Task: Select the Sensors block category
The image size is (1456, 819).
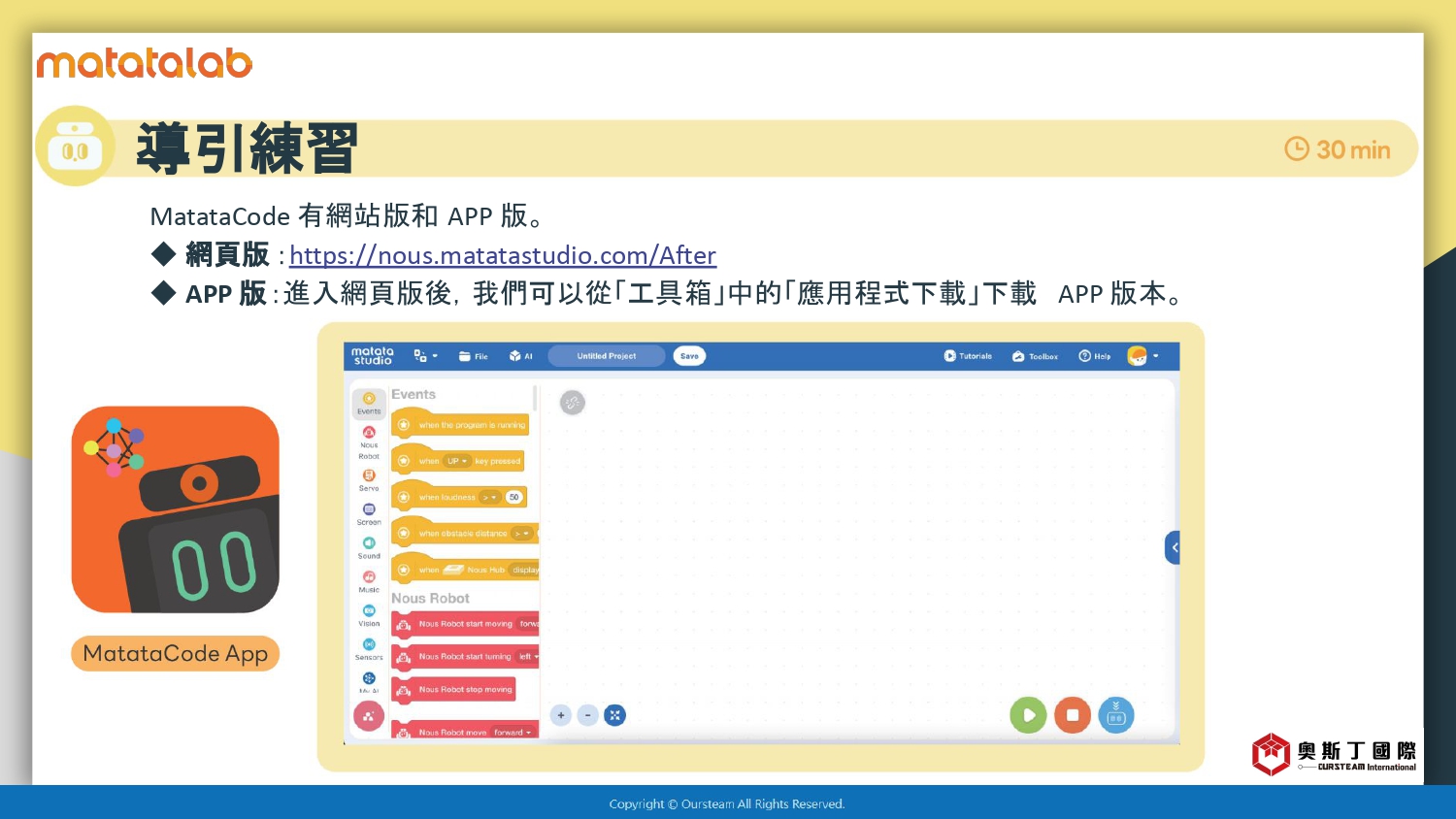Action: pos(369,650)
